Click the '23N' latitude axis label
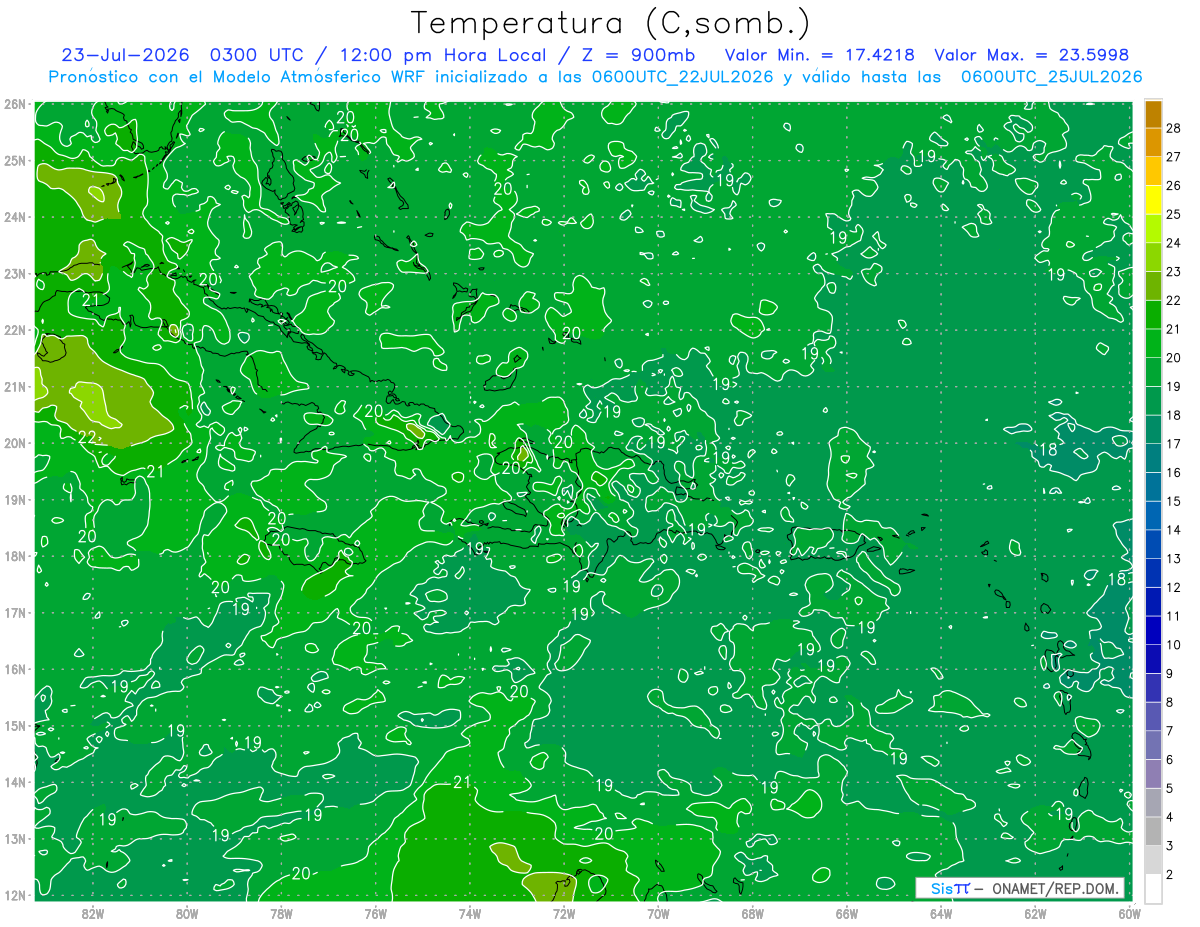 14,273
